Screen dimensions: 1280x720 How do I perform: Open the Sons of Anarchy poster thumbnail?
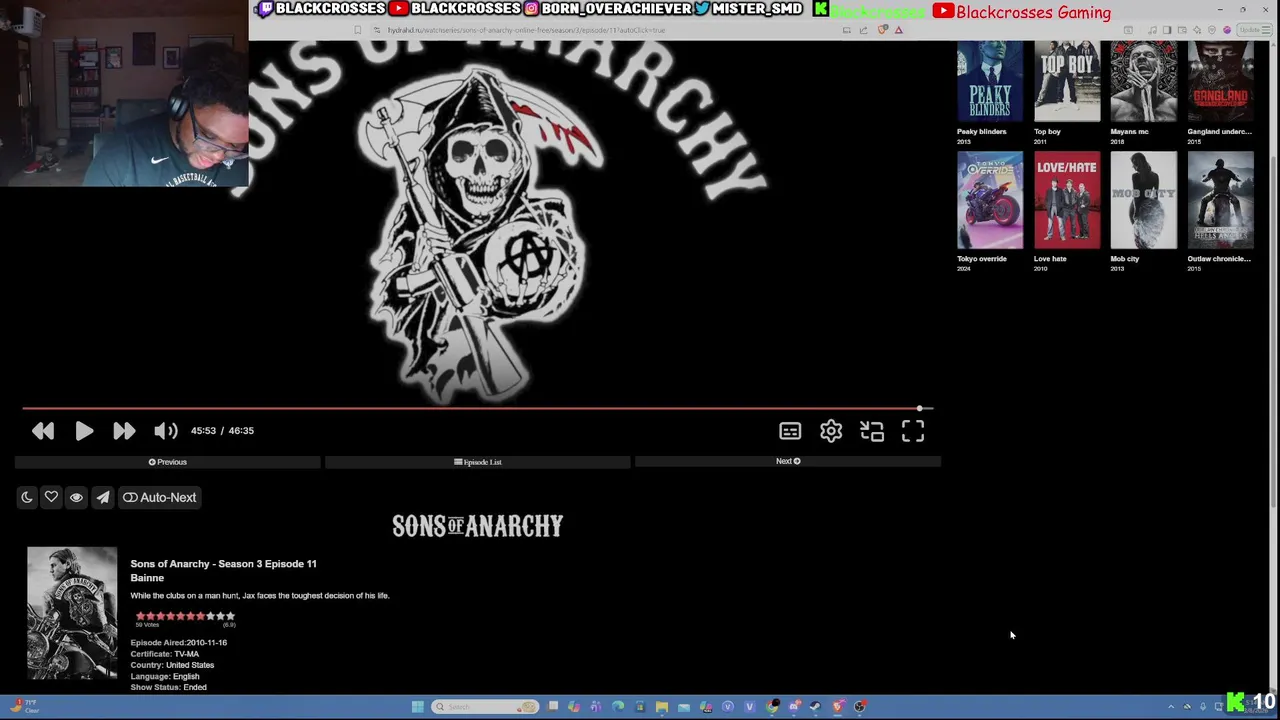[x=72, y=613]
